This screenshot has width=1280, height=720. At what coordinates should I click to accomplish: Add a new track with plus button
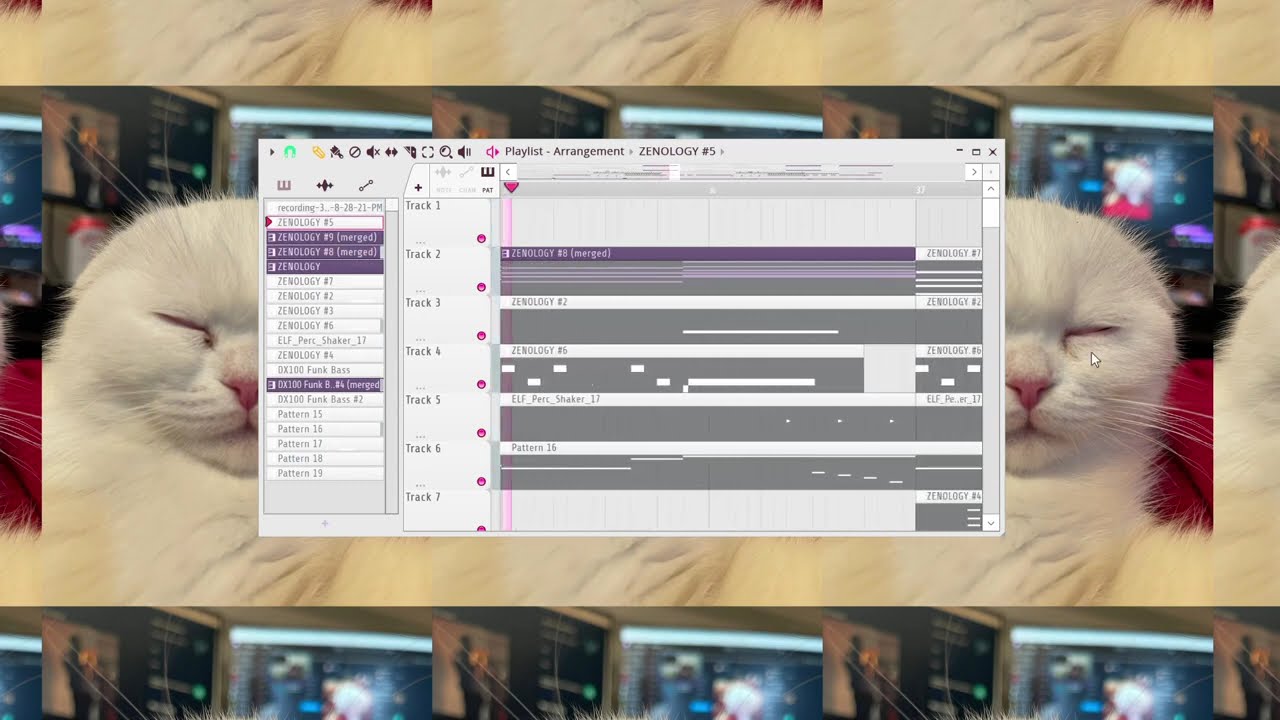coord(418,188)
